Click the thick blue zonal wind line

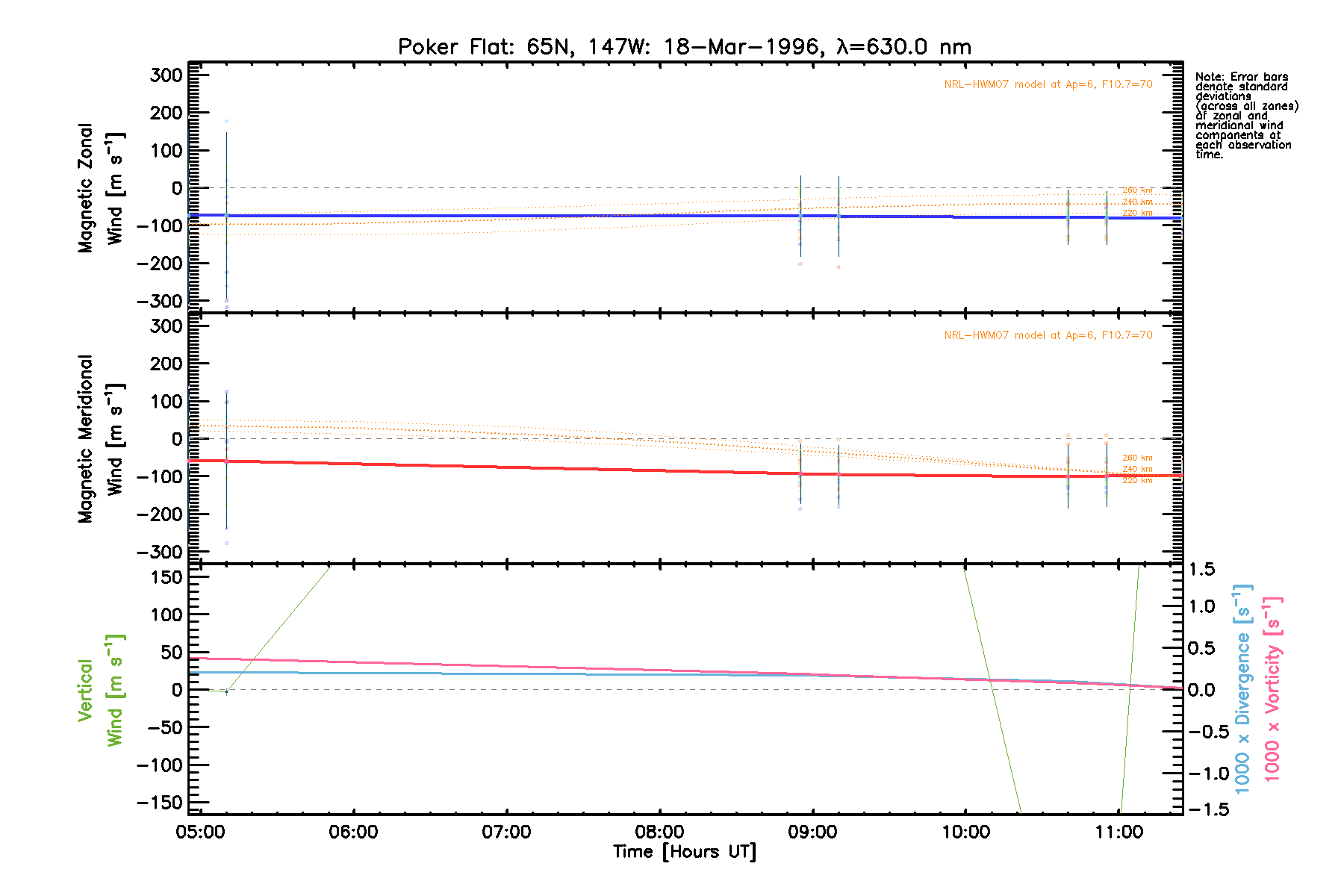523,216
